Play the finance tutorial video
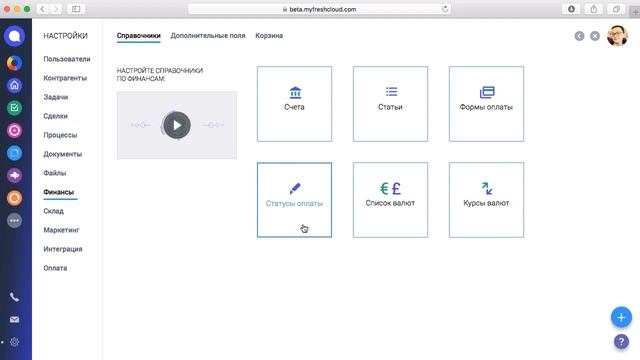640x360 pixels. pyautogui.click(x=177, y=125)
